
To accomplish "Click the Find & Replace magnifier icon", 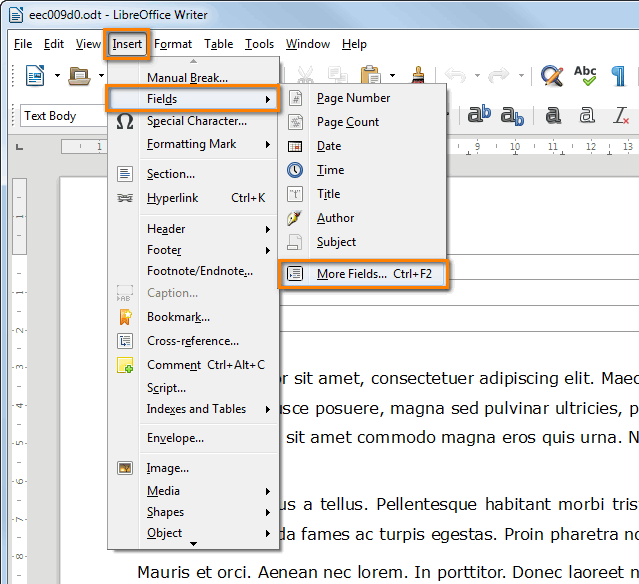I will pyautogui.click(x=552, y=75).
